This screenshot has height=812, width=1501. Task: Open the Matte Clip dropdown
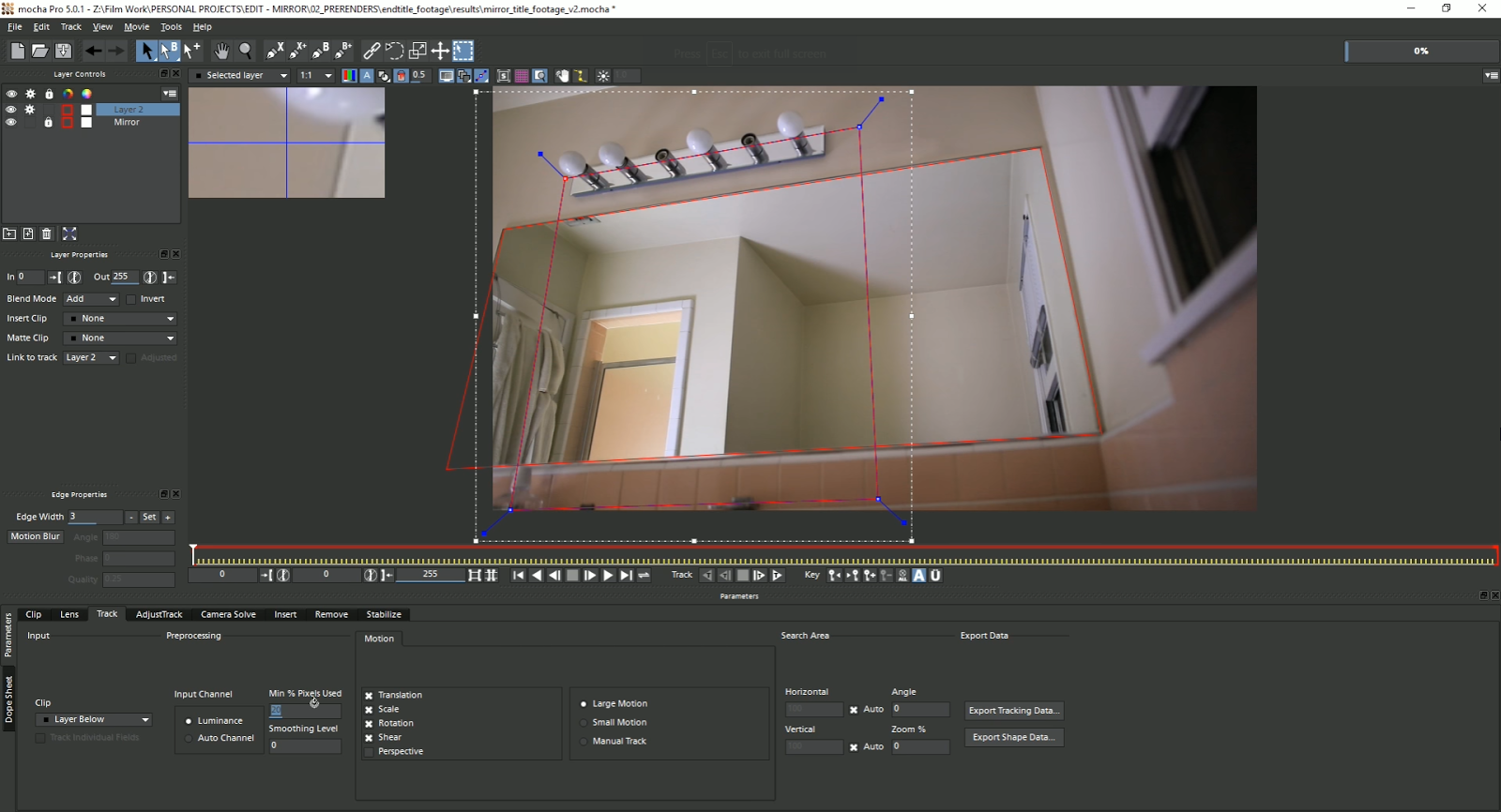point(120,338)
